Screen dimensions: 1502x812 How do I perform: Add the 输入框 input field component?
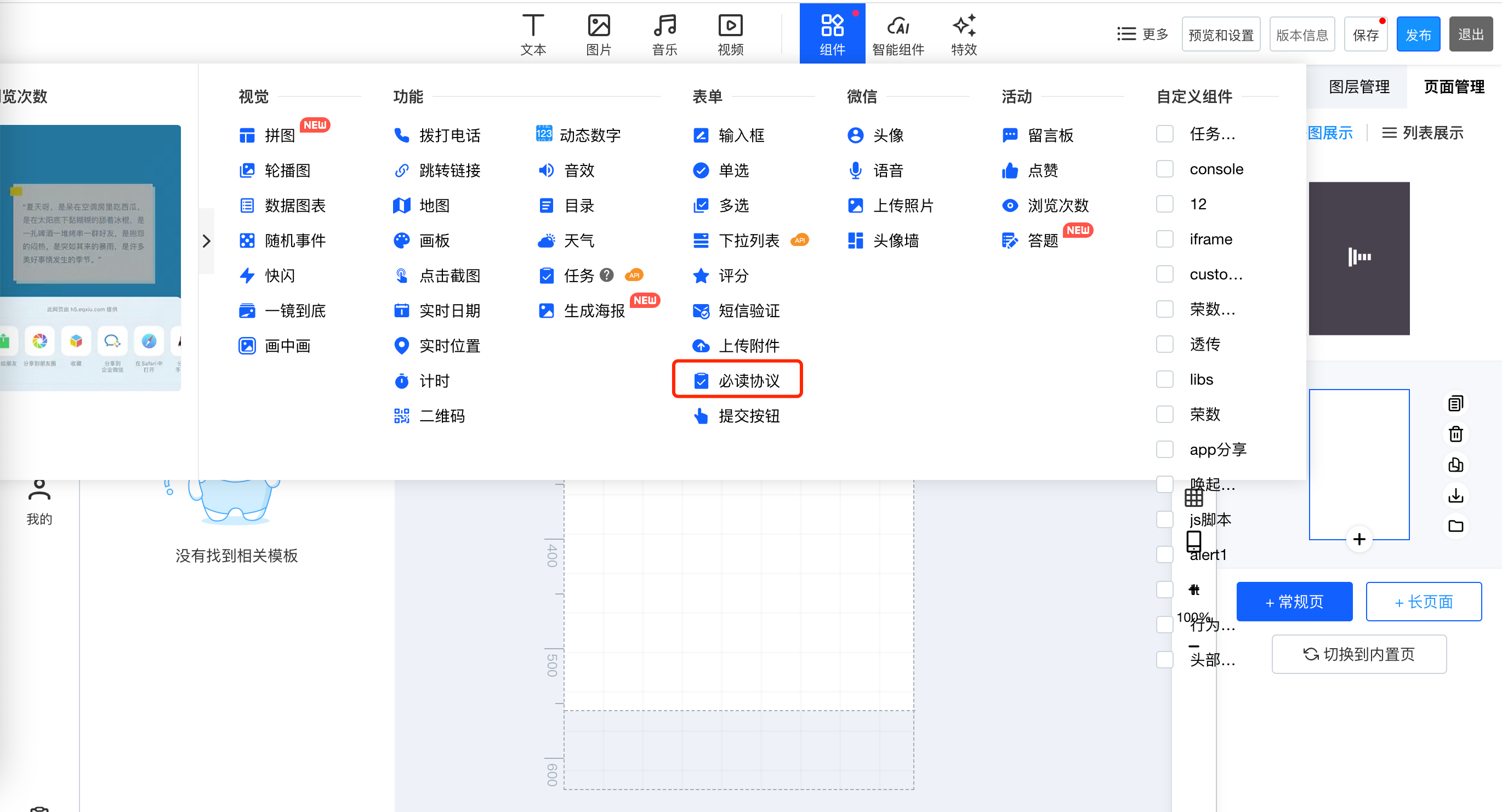click(x=729, y=135)
